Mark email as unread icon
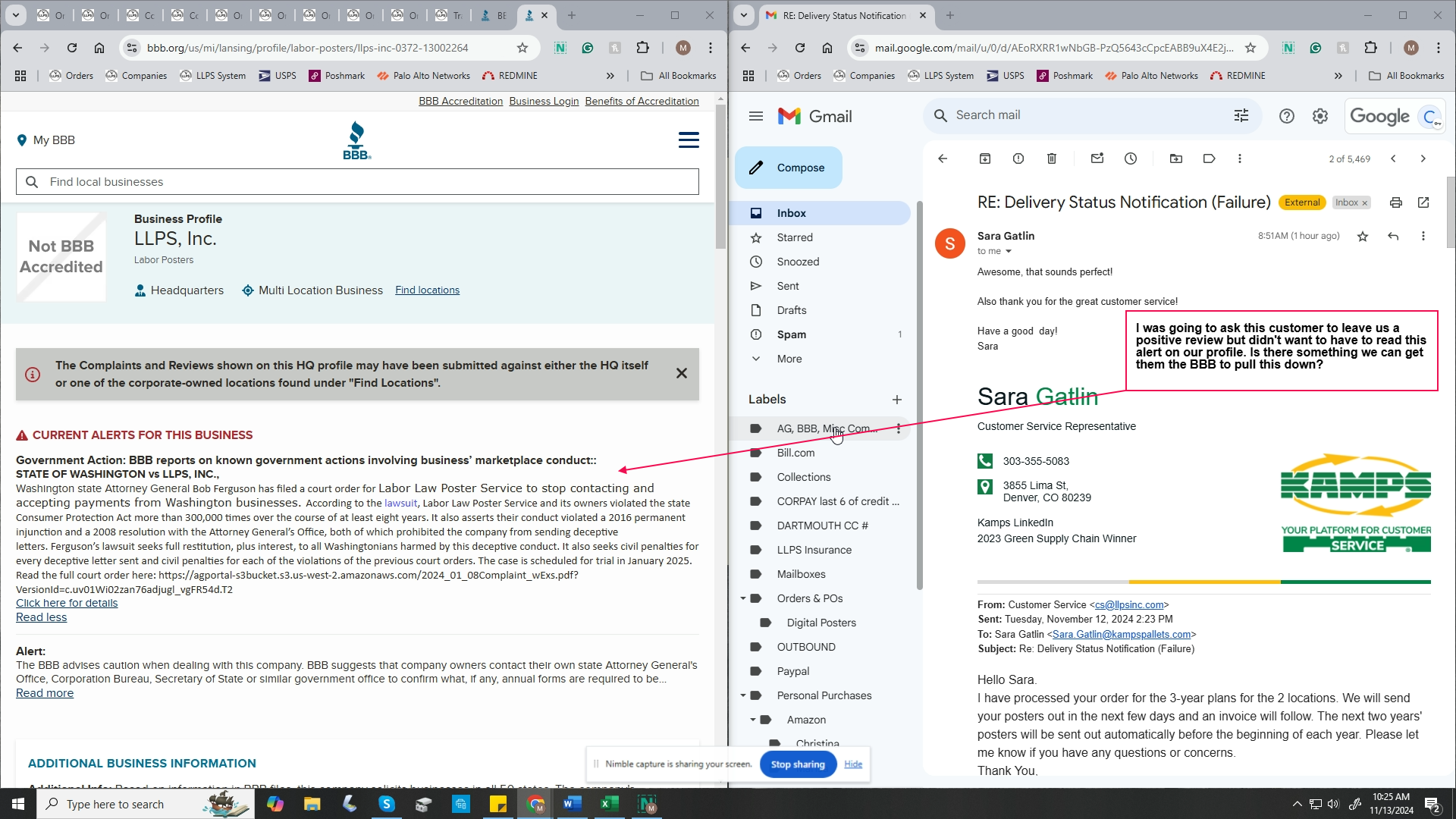Image resolution: width=1456 pixels, height=819 pixels. (1097, 158)
